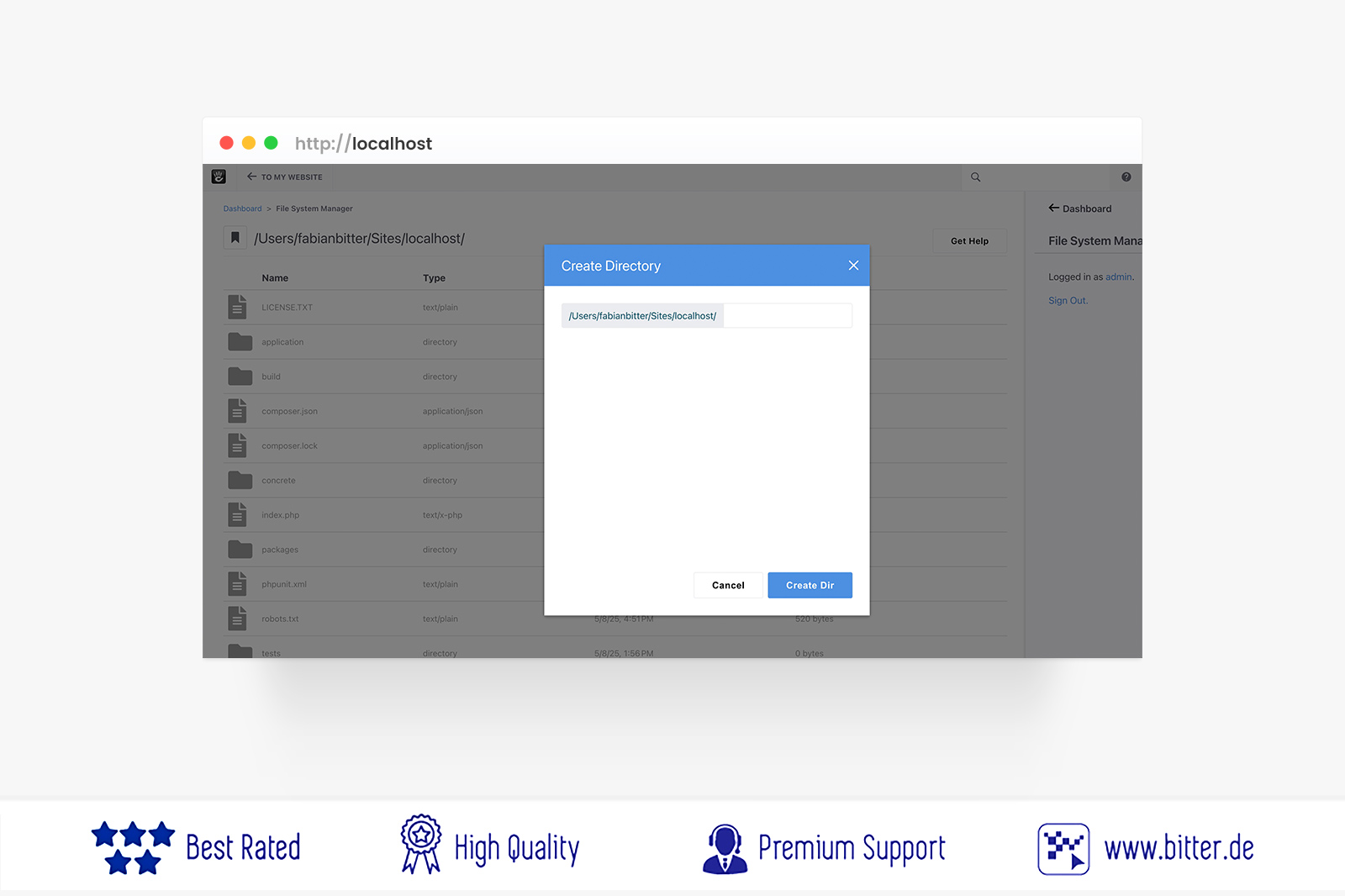This screenshot has height=896, width=1345.
Task: Select the phpunit.xml file name
Action: point(284,584)
